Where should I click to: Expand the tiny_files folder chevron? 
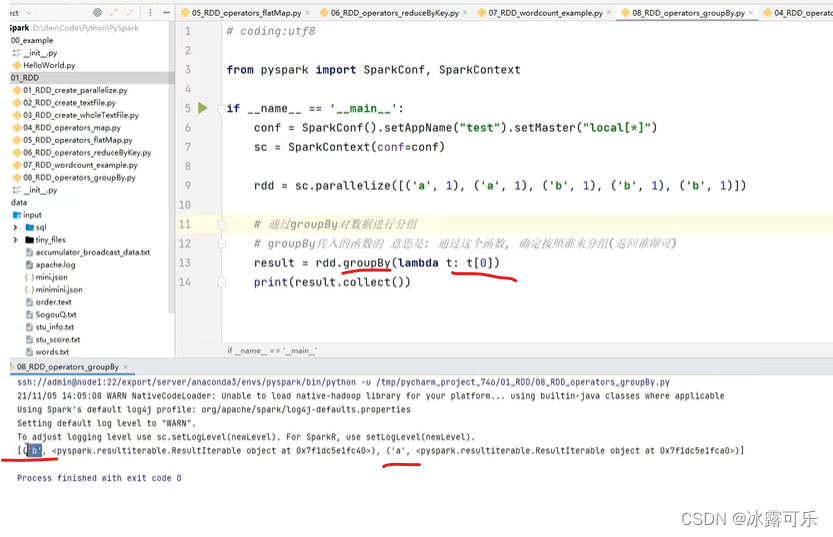(x=15, y=240)
